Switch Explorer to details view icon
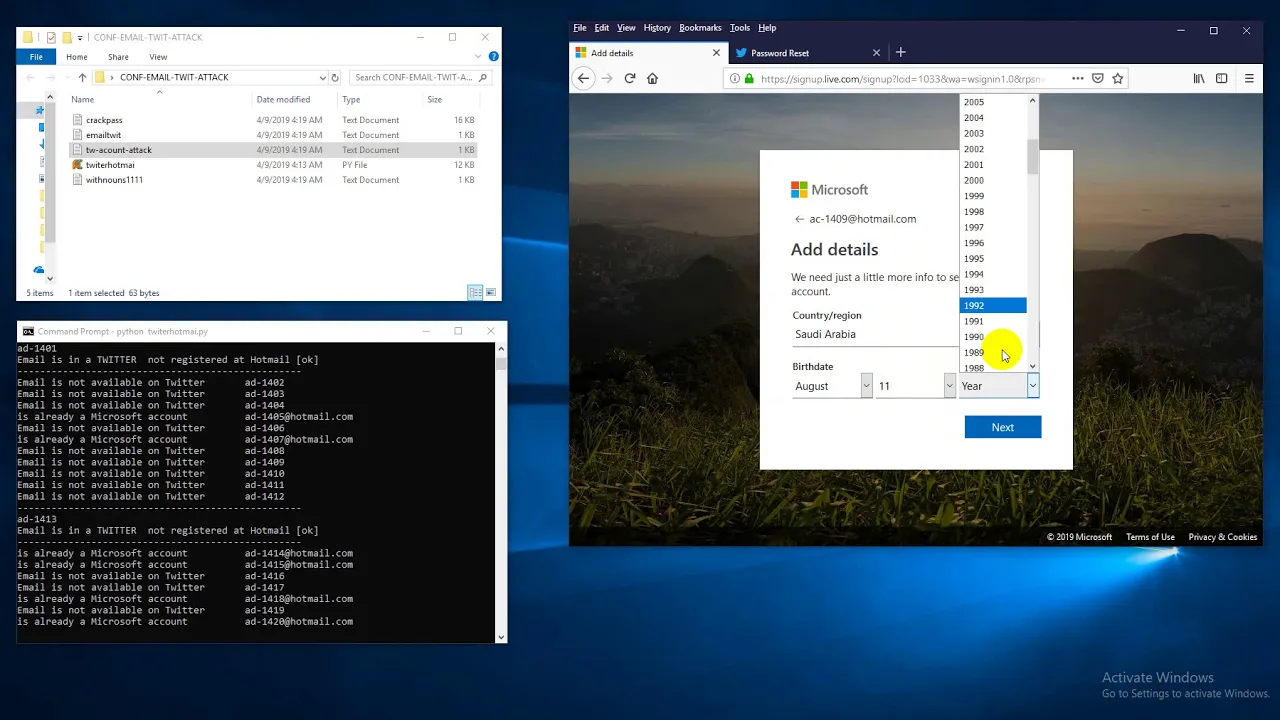This screenshot has width=1280, height=720. (474, 292)
